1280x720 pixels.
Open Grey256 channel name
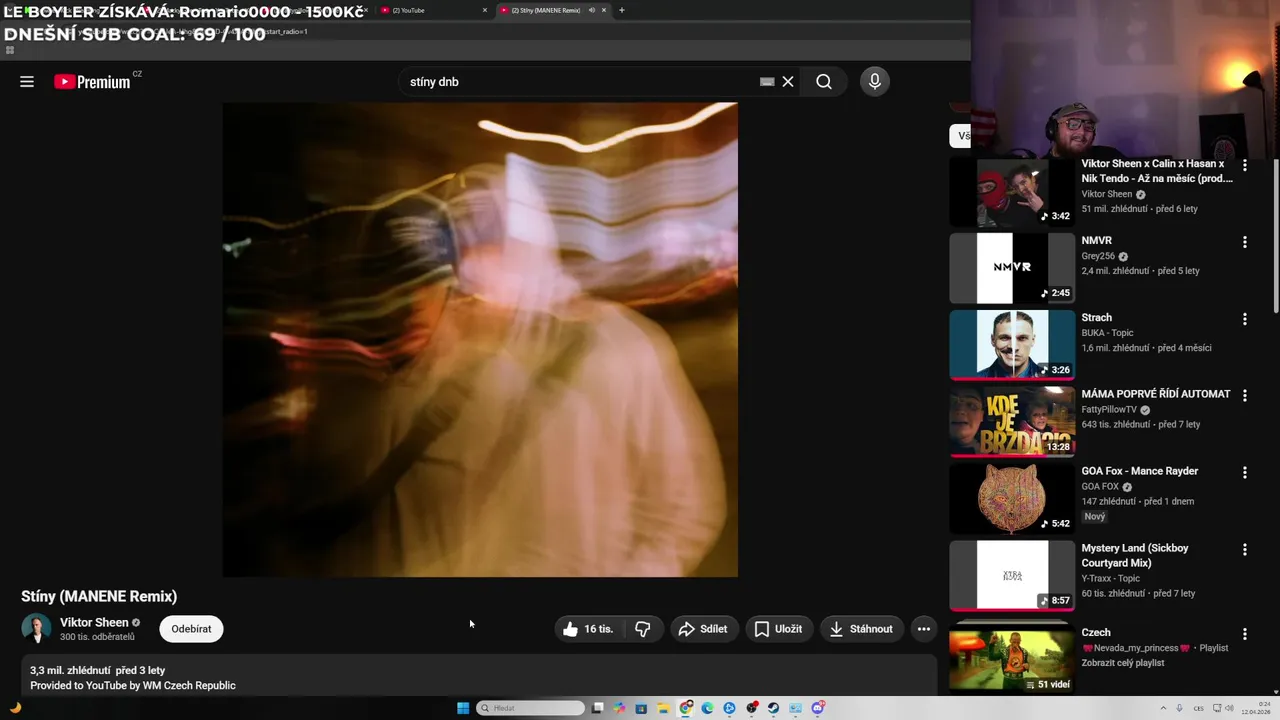(1098, 256)
